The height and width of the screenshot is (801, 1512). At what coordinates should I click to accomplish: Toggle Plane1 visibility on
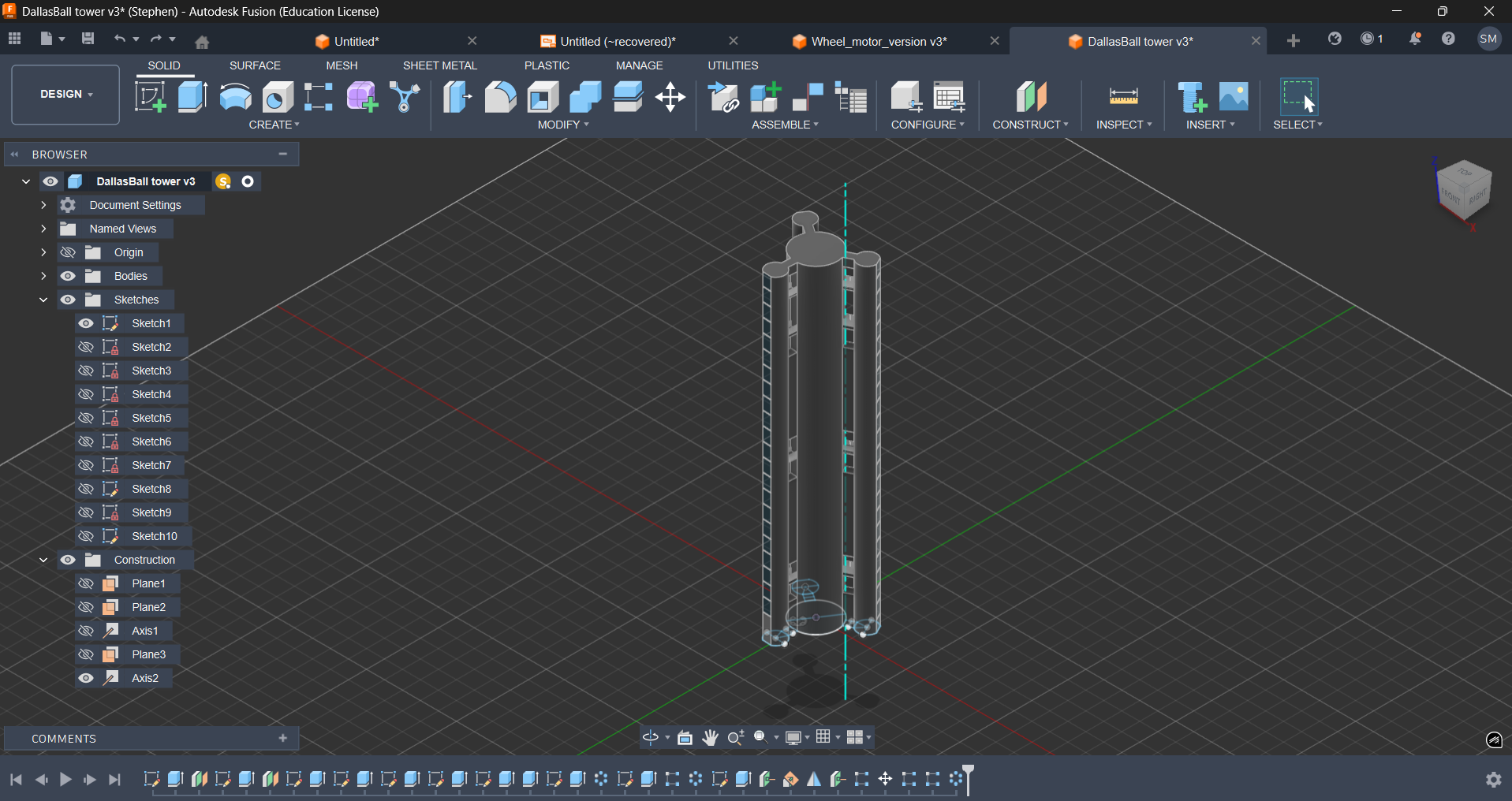(86, 583)
